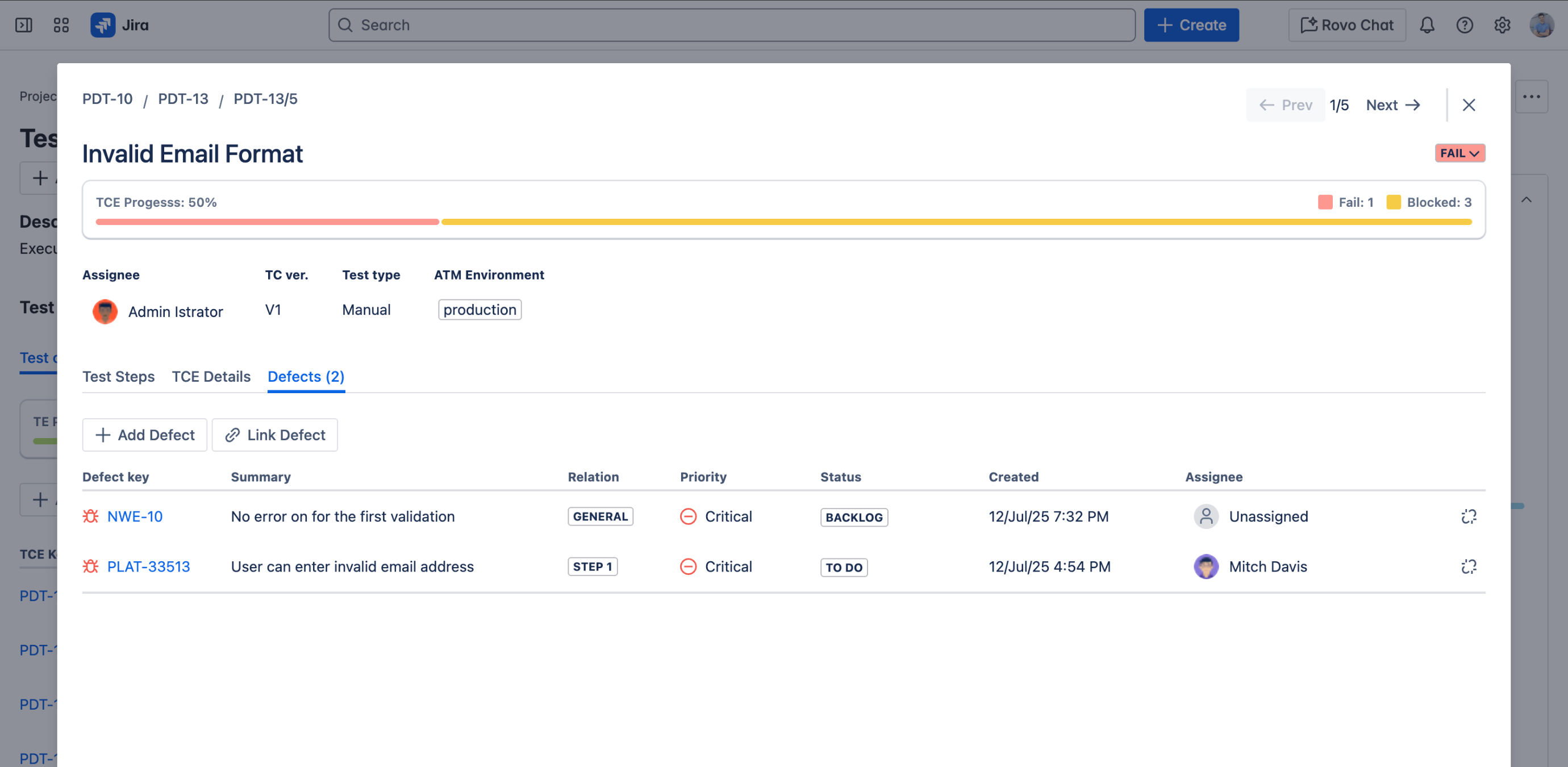The width and height of the screenshot is (1568, 767).
Task: Click the date '12/Jul/25 4:54 PM'
Action: tap(1049, 566)
